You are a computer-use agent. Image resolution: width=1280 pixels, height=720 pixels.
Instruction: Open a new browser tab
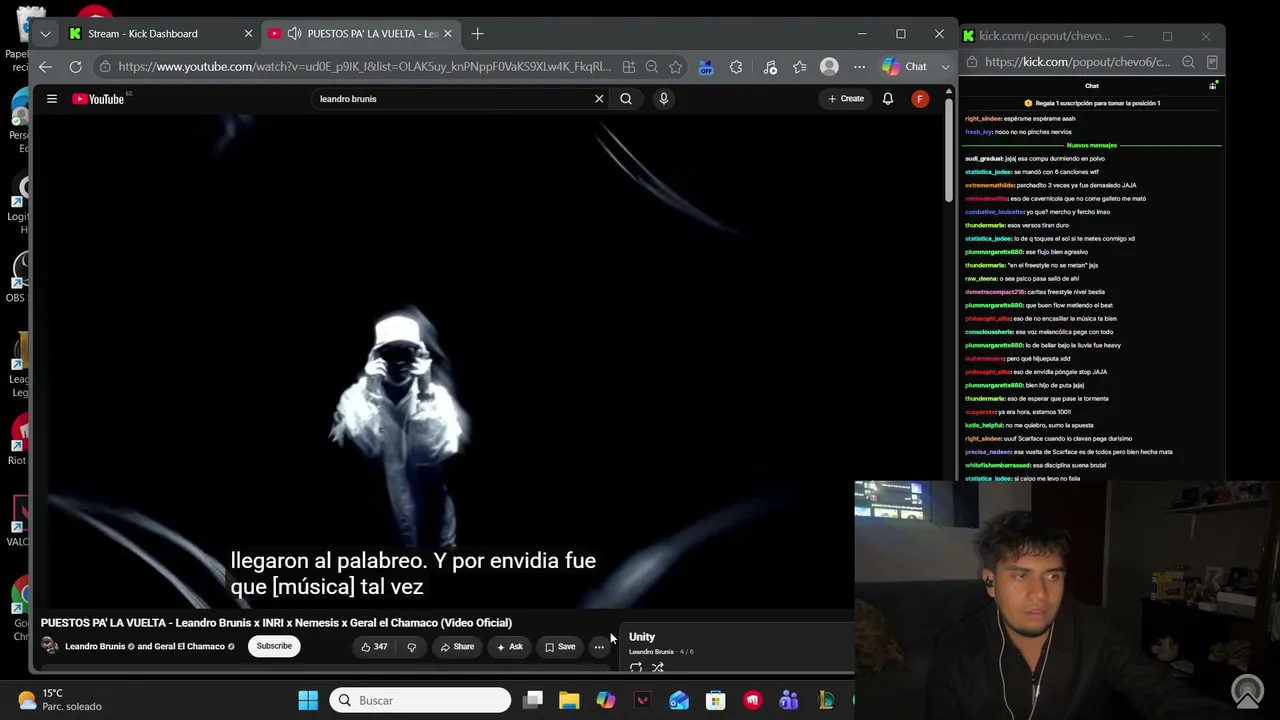click(x=477, y=34)
